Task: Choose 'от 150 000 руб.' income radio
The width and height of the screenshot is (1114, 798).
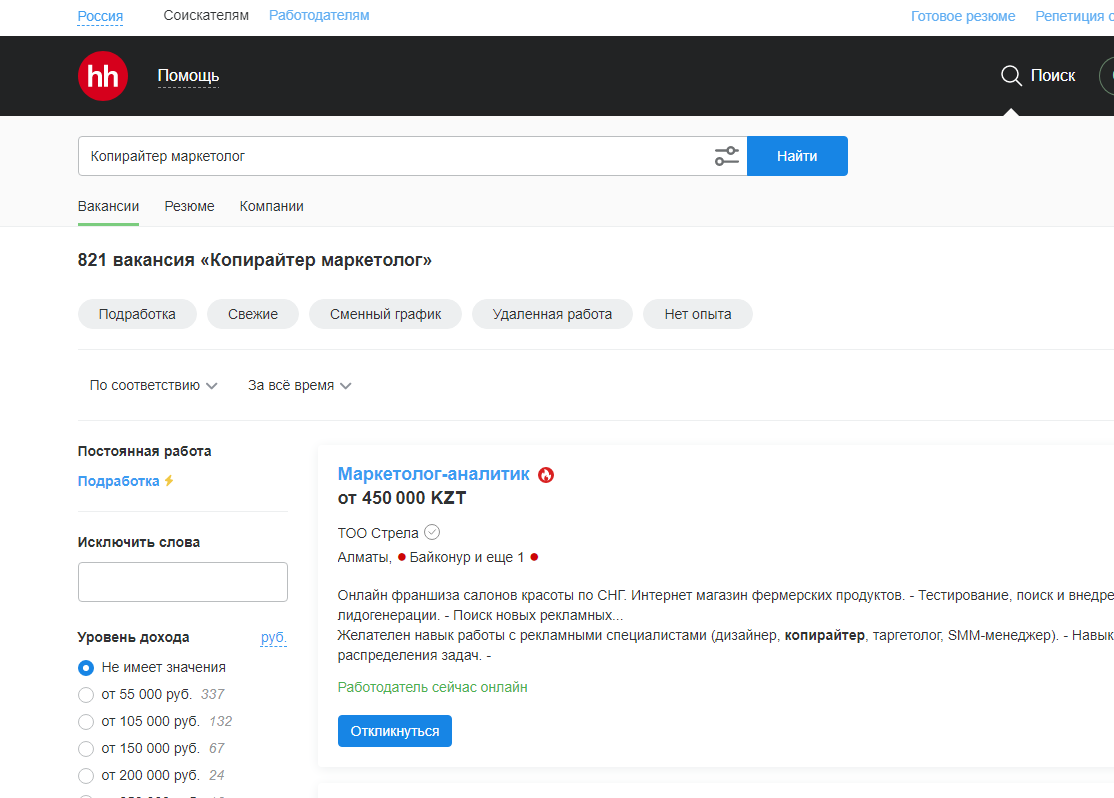Action: tap(86, 748)
